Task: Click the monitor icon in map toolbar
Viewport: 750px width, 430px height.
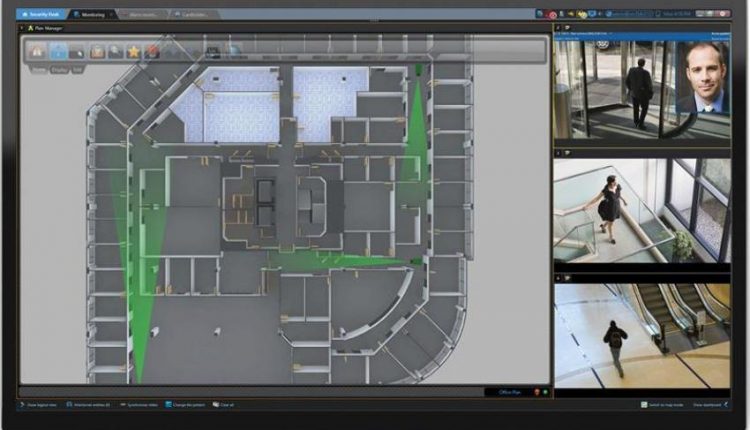Action: [x=213, y=51]
